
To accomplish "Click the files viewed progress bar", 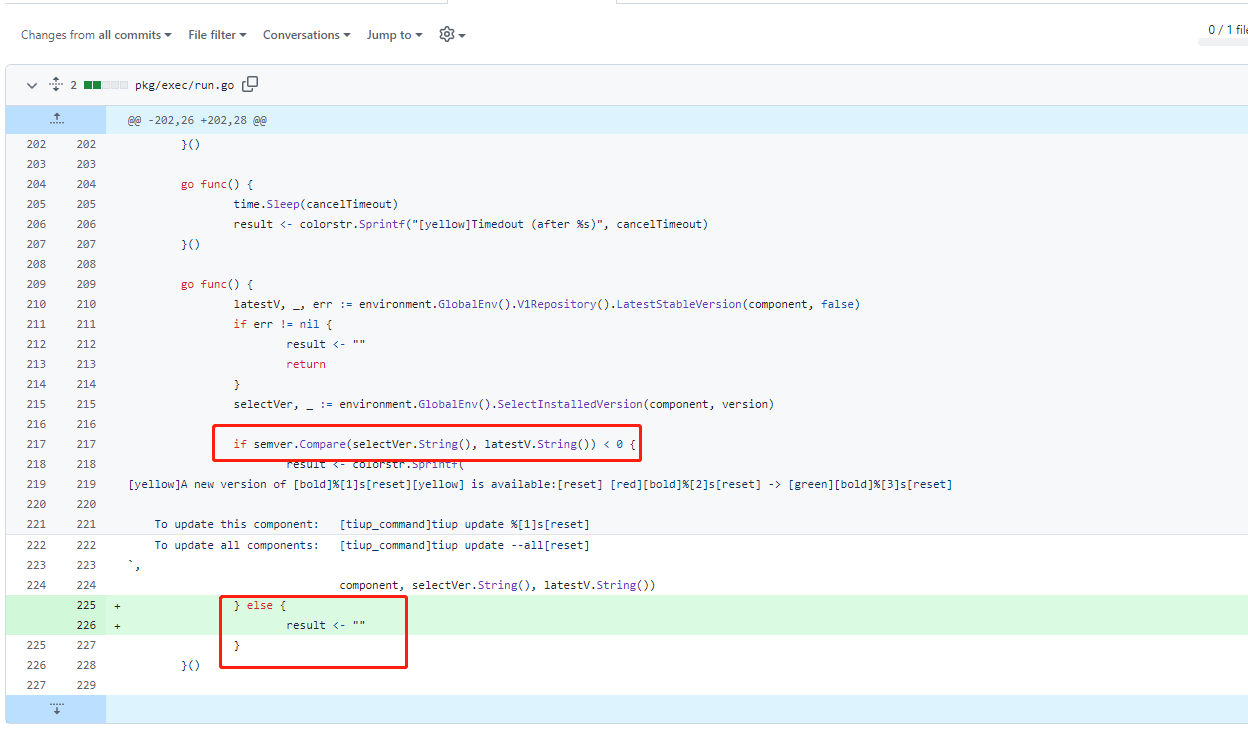I will point(1222,42).
